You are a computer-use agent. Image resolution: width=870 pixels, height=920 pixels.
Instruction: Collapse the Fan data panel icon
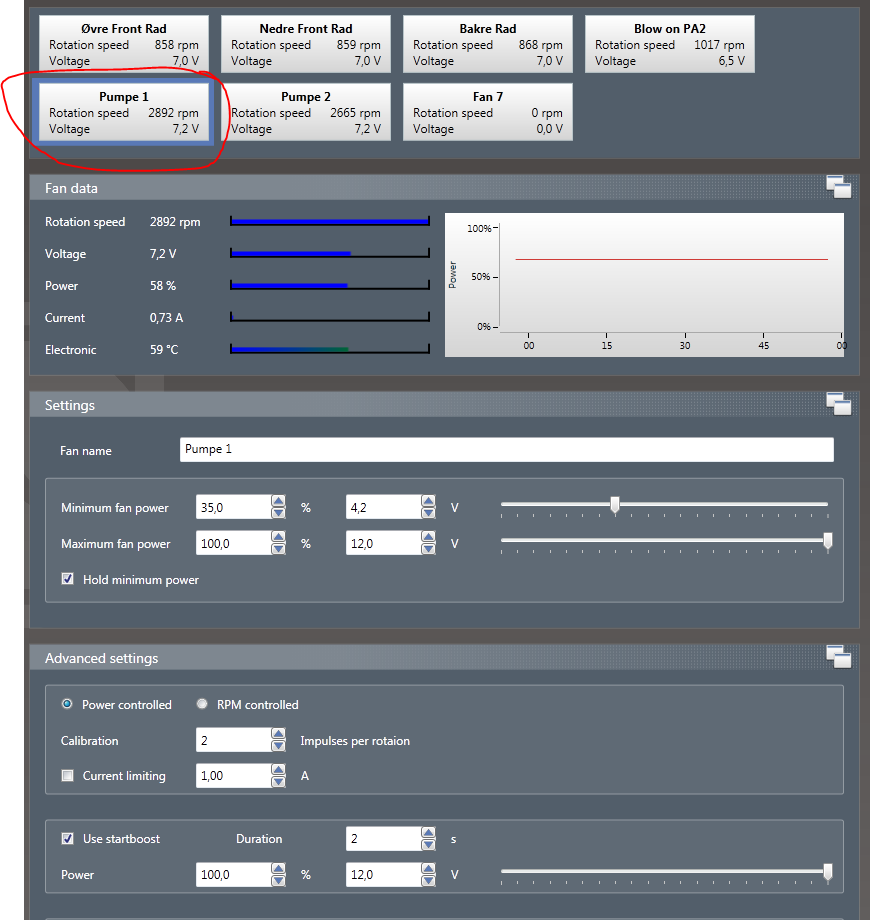click(x=838, y=186)
